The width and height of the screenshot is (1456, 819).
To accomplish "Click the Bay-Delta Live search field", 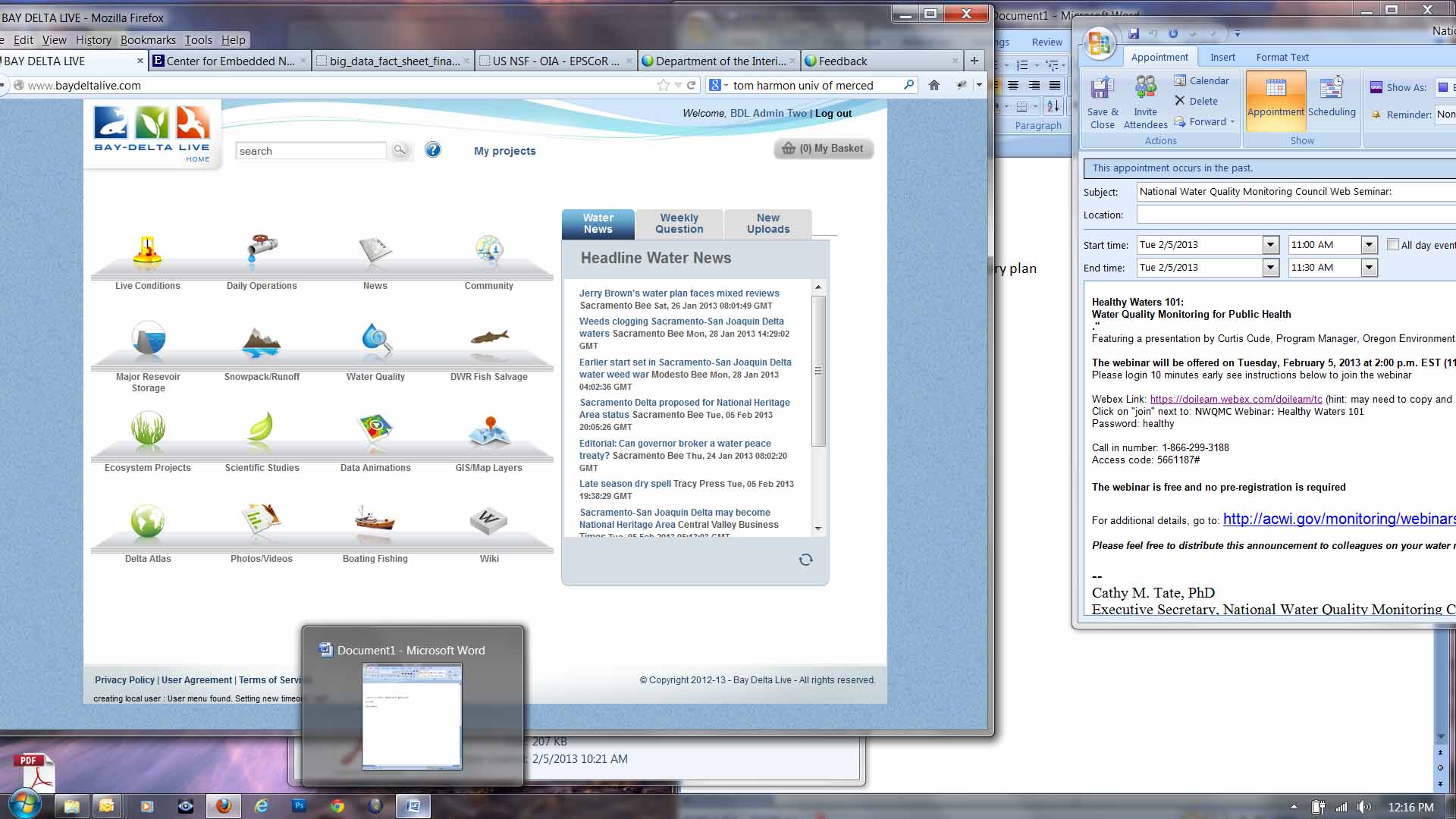I will [x=311, y=151].
